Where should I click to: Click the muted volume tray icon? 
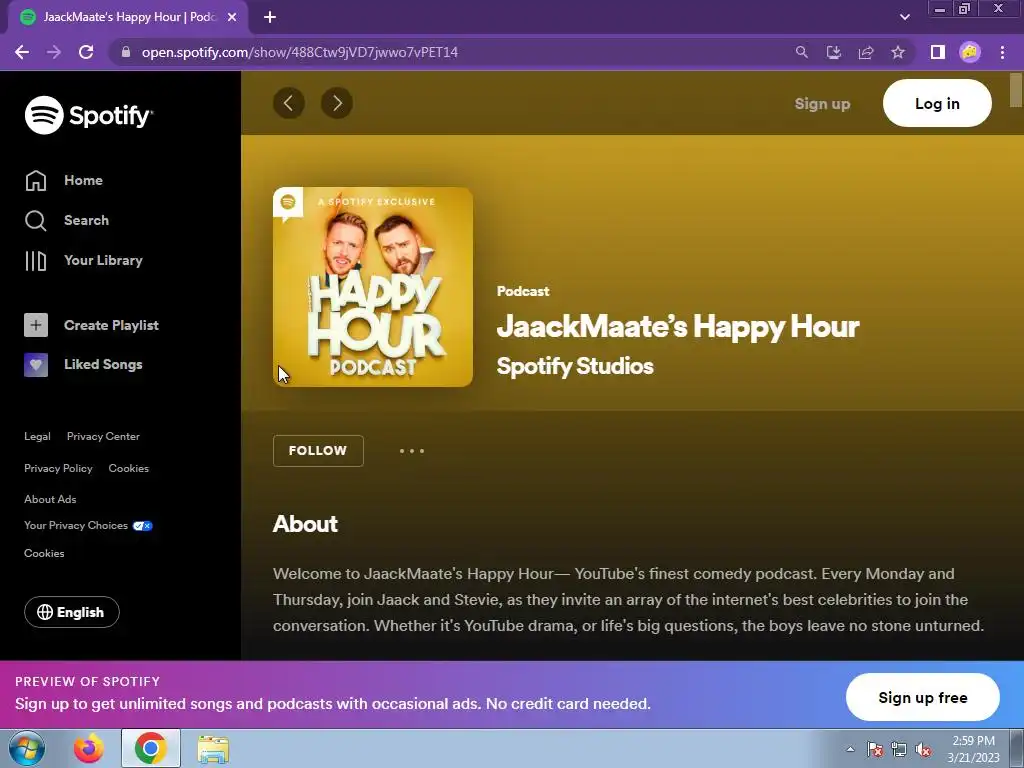click(x=923, y=749)
